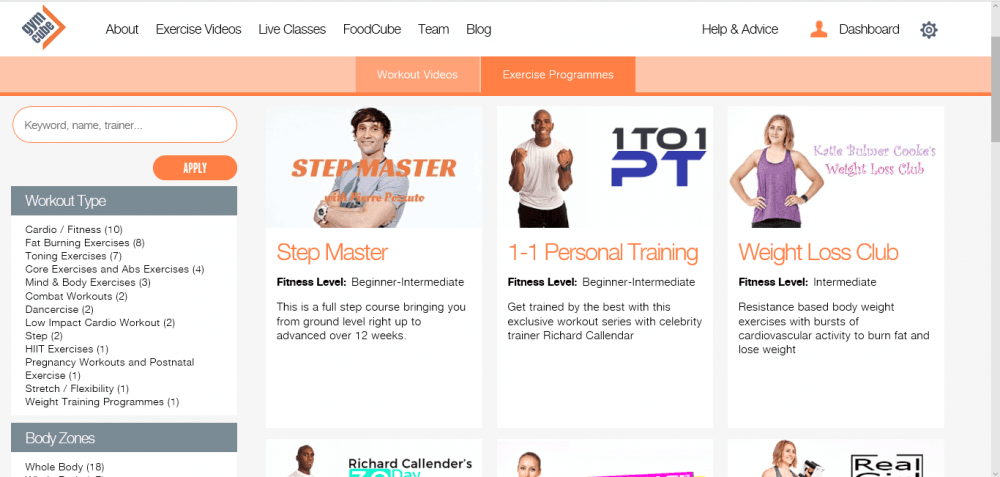Open the Step Master thumbnail image
This screenshot has height=477, width=1000.
click(x=374, y=167)
